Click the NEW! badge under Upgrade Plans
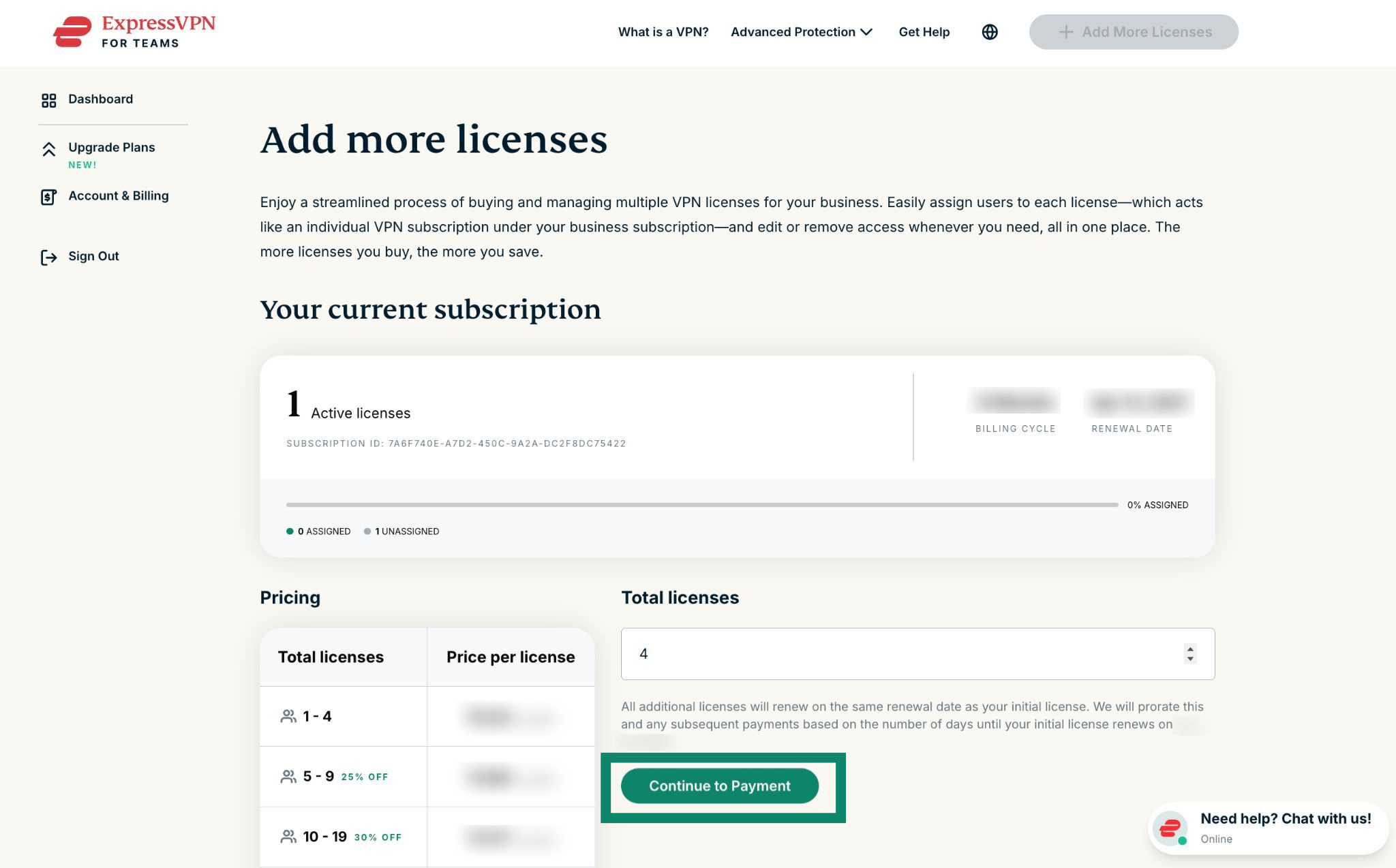Screen dimensions: 1396x868 click(x=82, y=165)
